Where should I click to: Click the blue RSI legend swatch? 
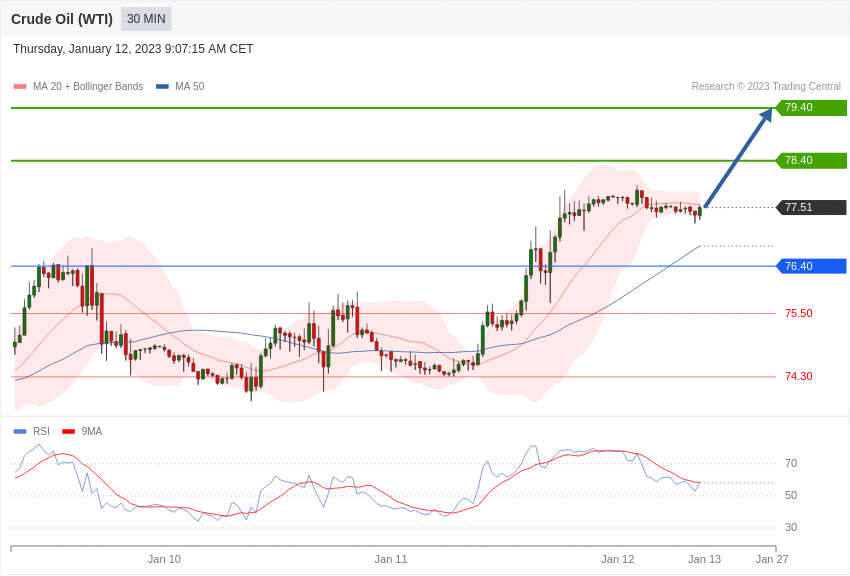(20, 431)
